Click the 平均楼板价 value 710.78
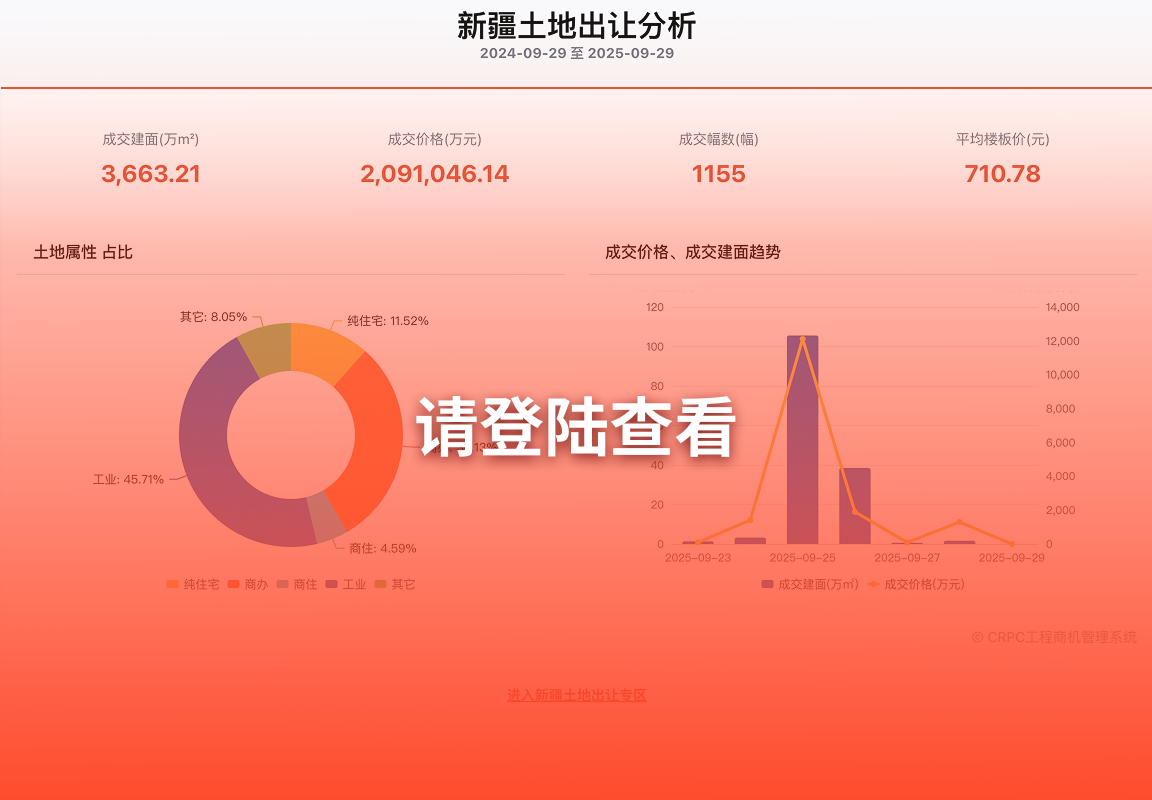The image size is (1152, 800). pos(1002,174)
